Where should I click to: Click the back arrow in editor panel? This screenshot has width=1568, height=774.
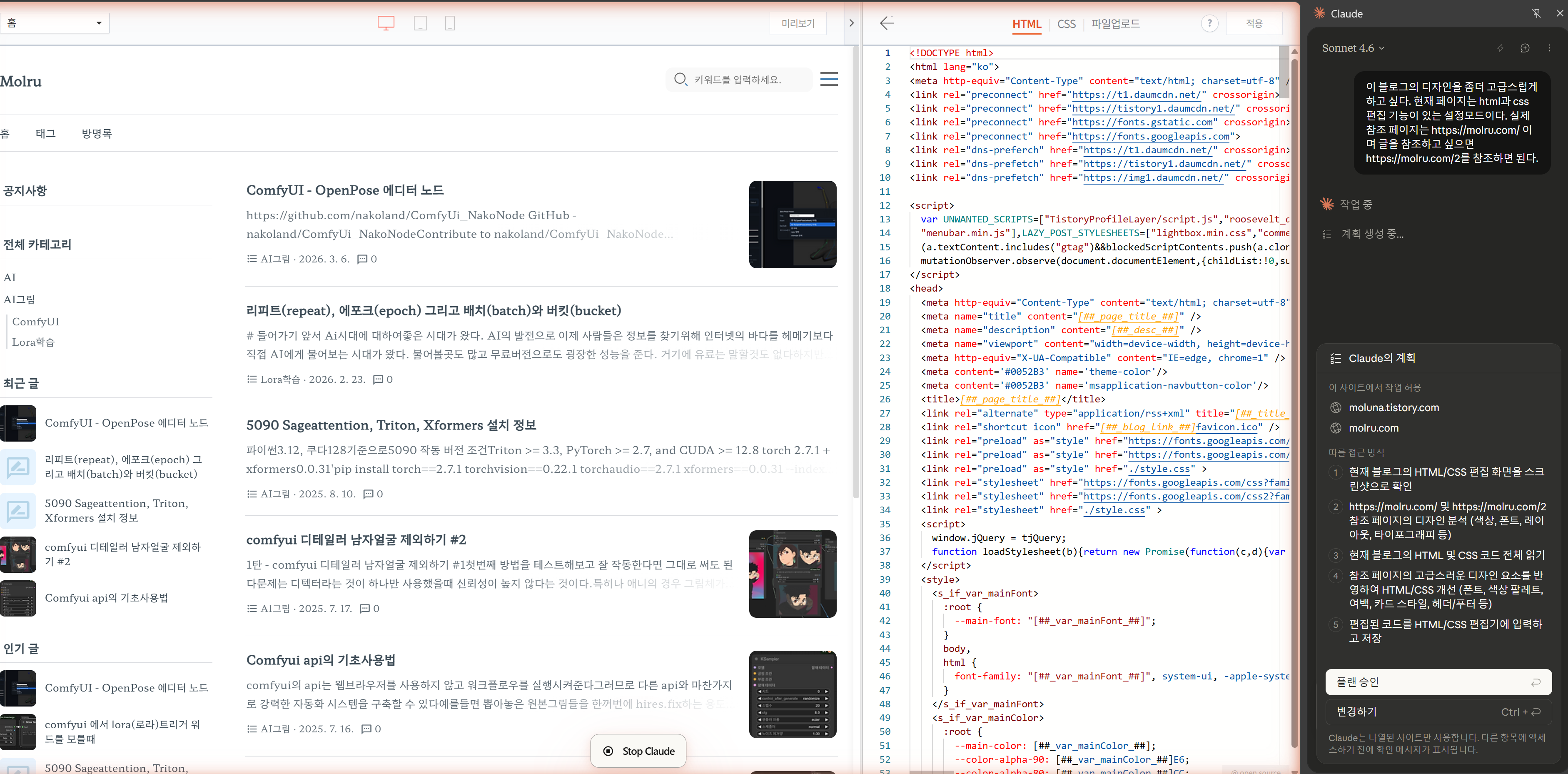pyautogui.click(x=886, y=23)
